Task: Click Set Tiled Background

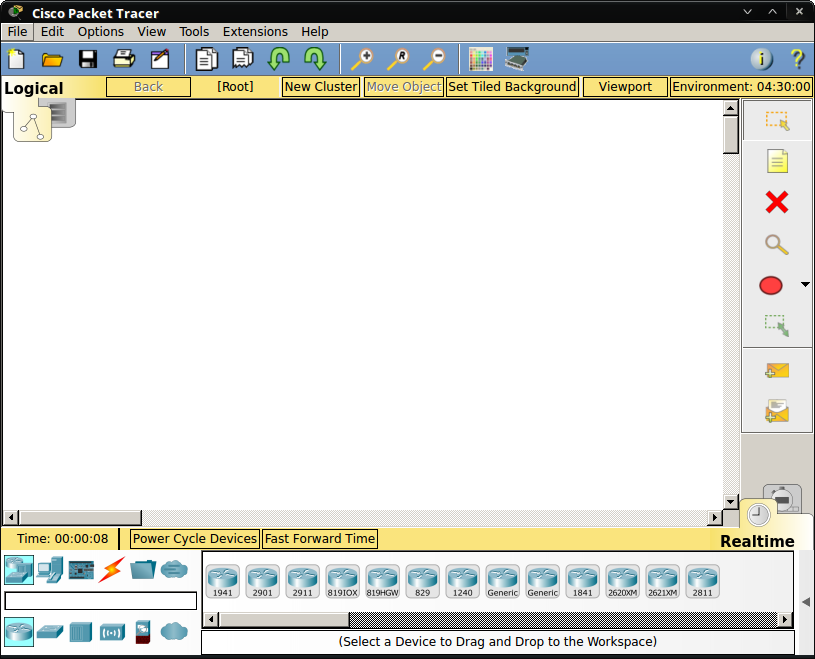Action: [x=512, y=86]
